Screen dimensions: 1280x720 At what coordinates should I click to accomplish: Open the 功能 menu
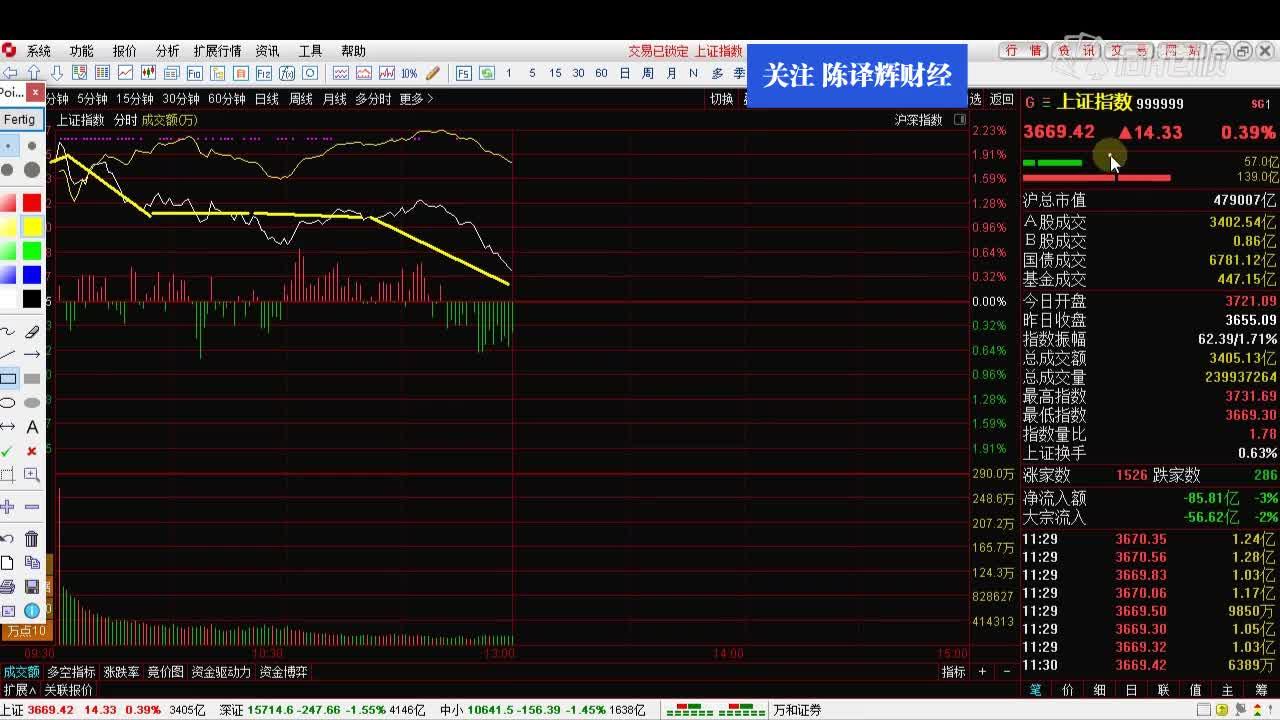tap(81, 51)
